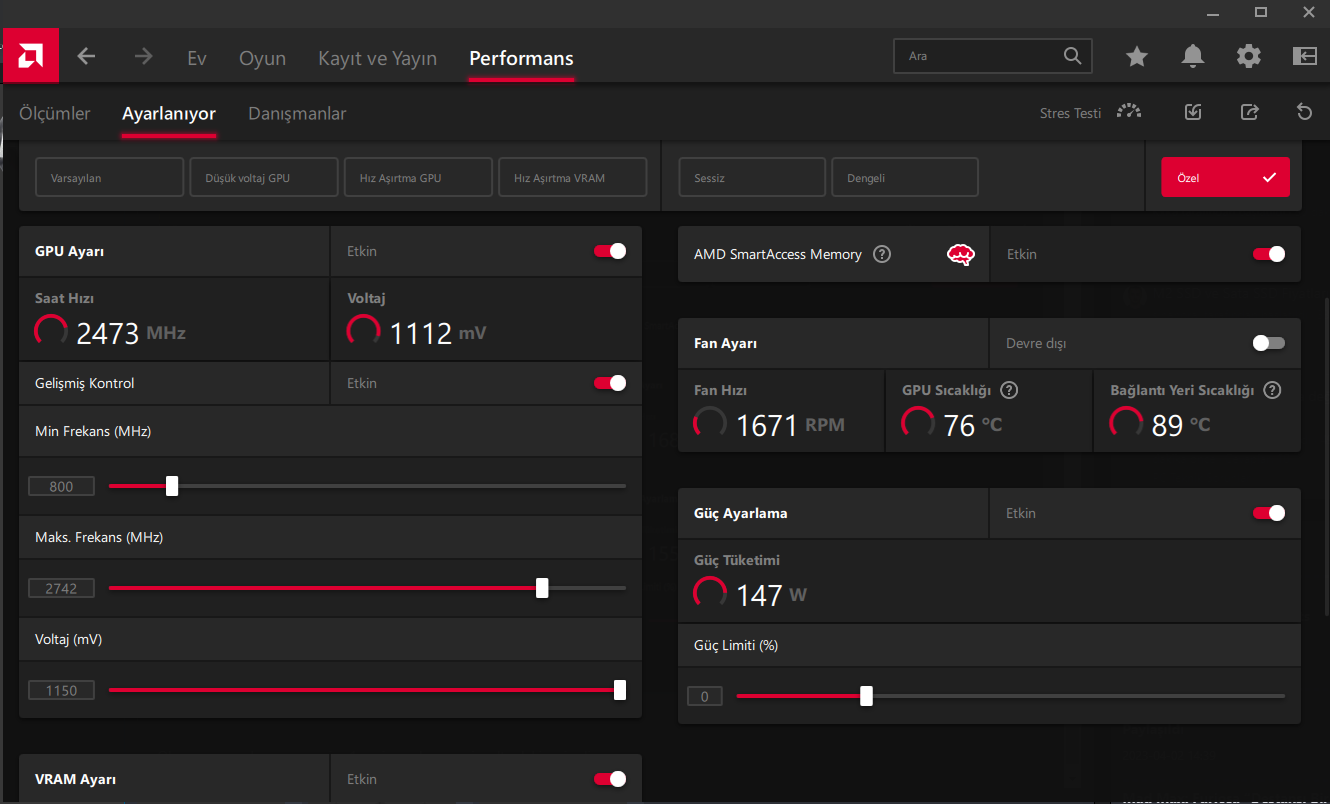Image resolution: width=1330 pixels, height=804 pixels.
Task: Disable the GPU Ayarı toggle
Action: pyautogui.click(x=610, y=251)
